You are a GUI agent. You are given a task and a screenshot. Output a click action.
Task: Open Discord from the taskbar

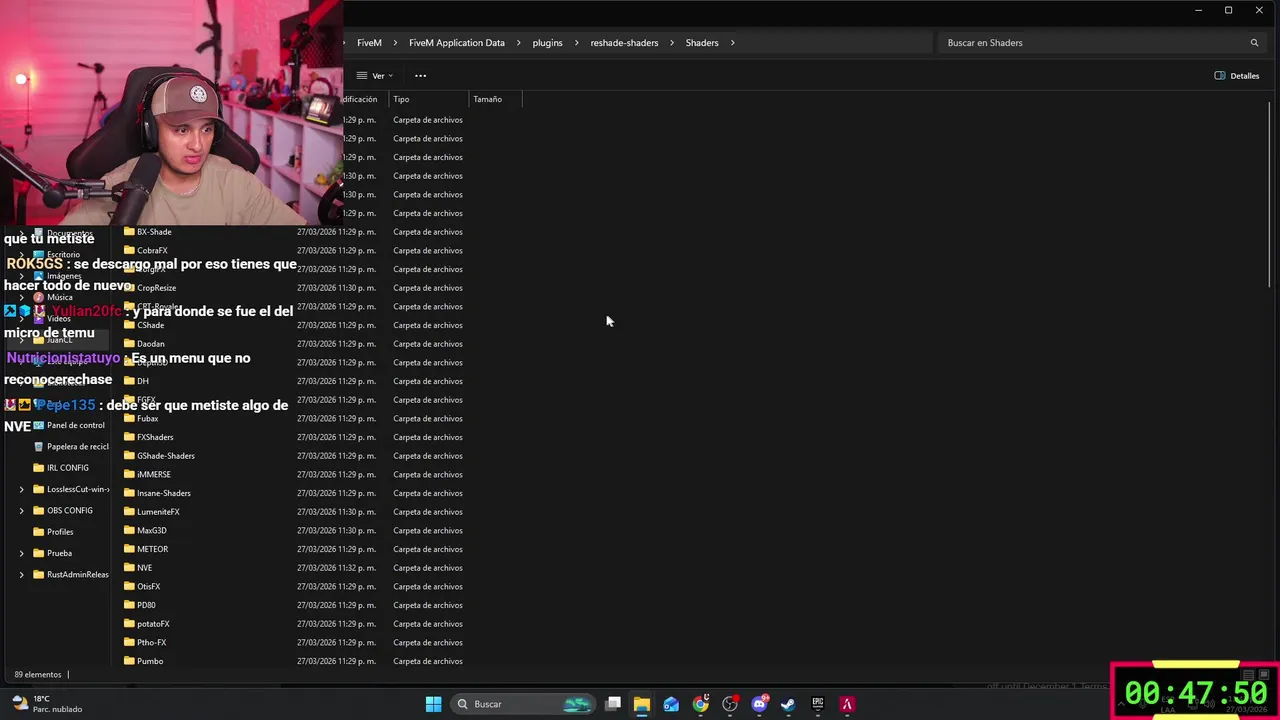pyautogui.click(x=759, y=704)
